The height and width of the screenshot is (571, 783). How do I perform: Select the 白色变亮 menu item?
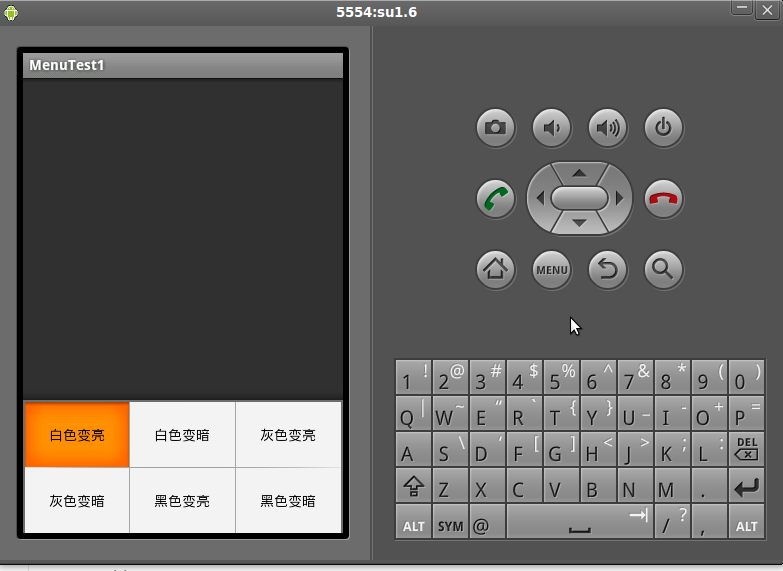point(77,435)
